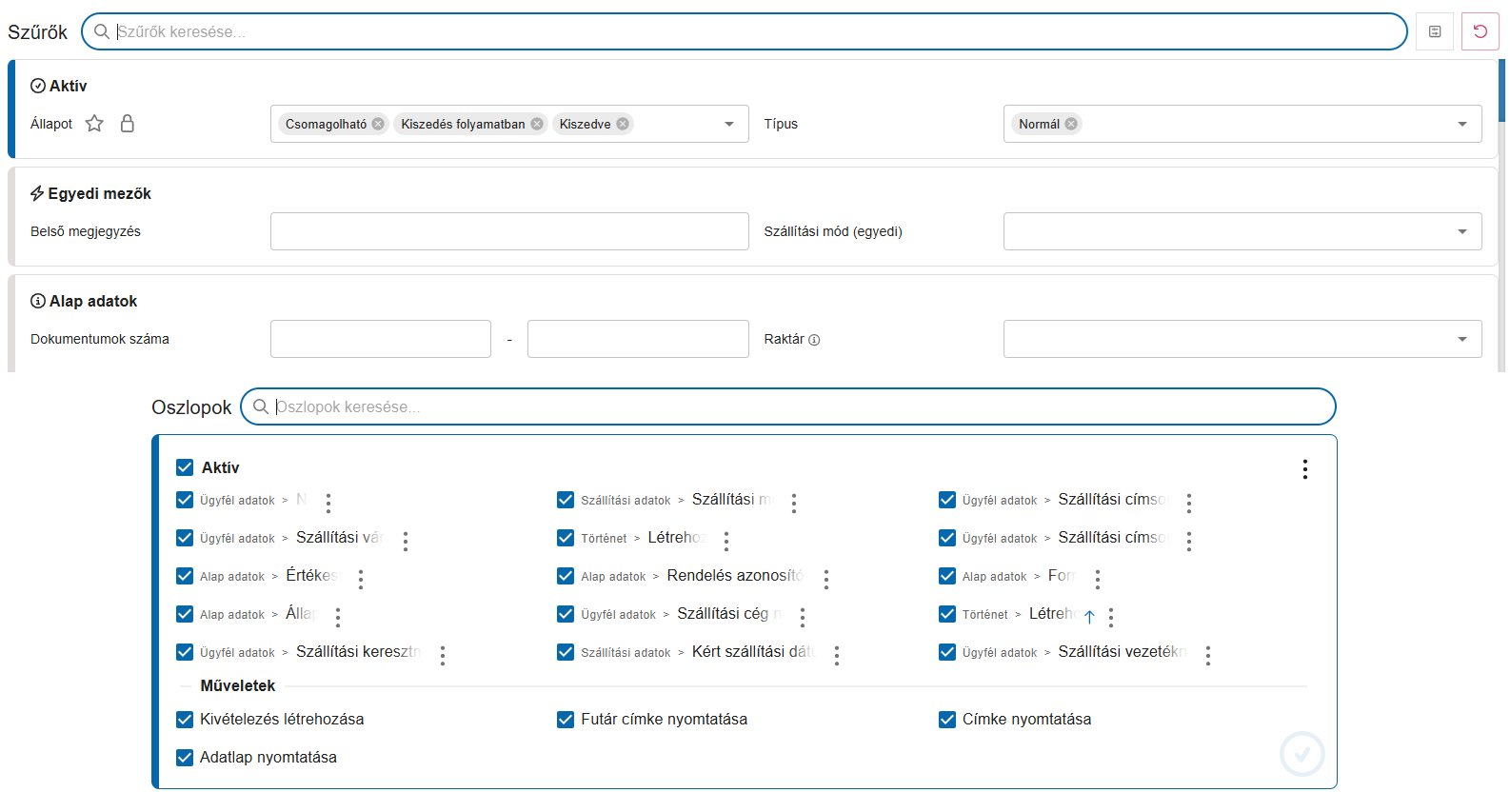Click the Szűrők keresése search field
Image resolution: width=1510 pixels, height=812 pixels.
click(743, 31)
